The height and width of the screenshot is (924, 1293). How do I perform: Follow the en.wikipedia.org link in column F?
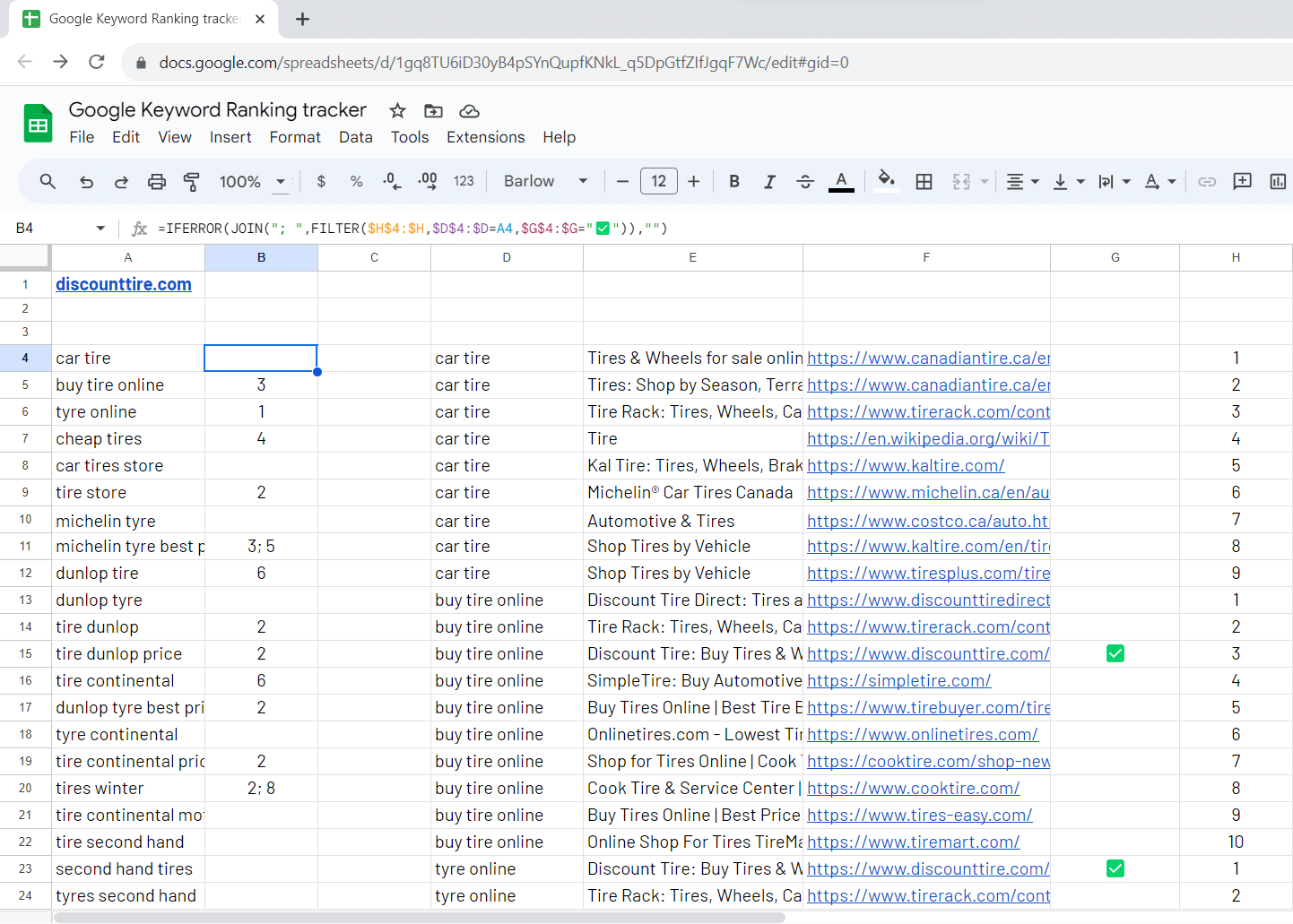click(x=927, y=439)
